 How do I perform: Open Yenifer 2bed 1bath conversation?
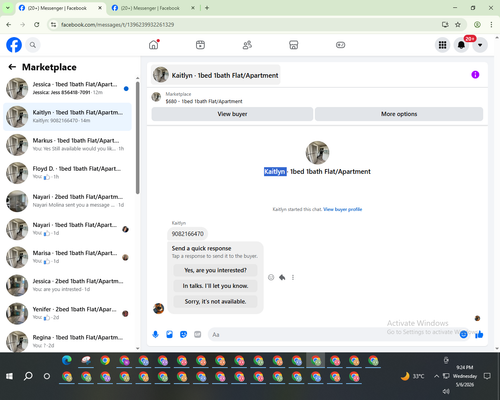(67, 313)
